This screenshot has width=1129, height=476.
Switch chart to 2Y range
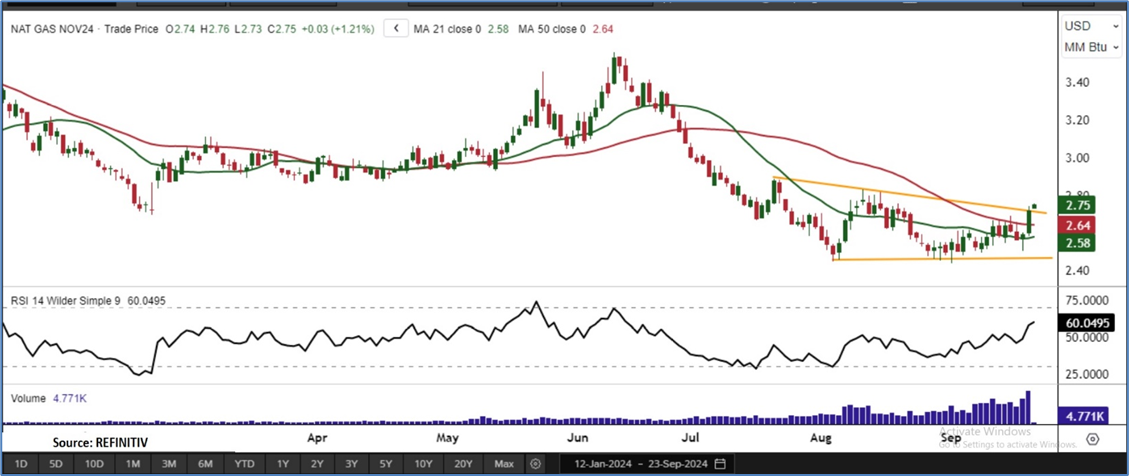coord(317,463)
